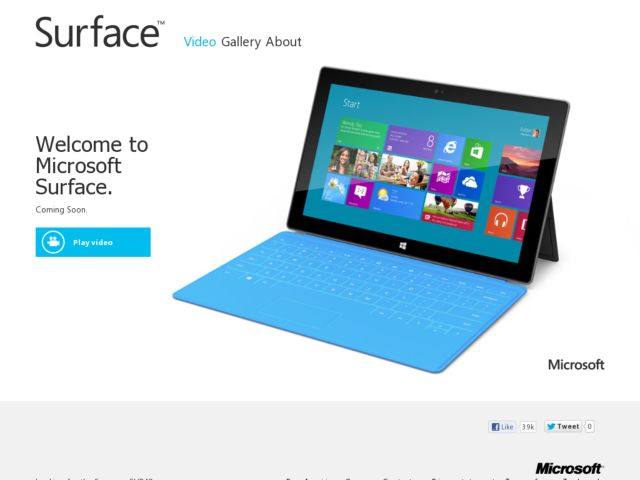Click the Surface logo heading
The height and width of the screenshot is (480, 640).
(x=99, y=32)
